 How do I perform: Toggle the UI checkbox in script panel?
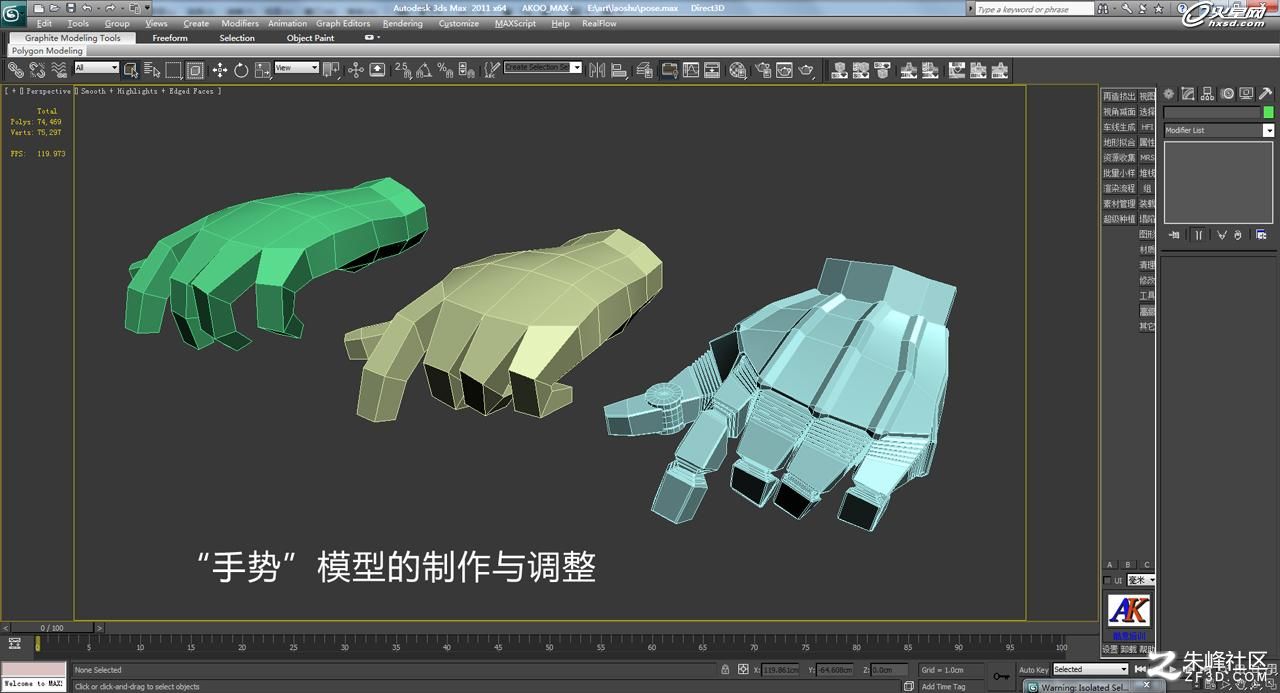(1107, 580)
